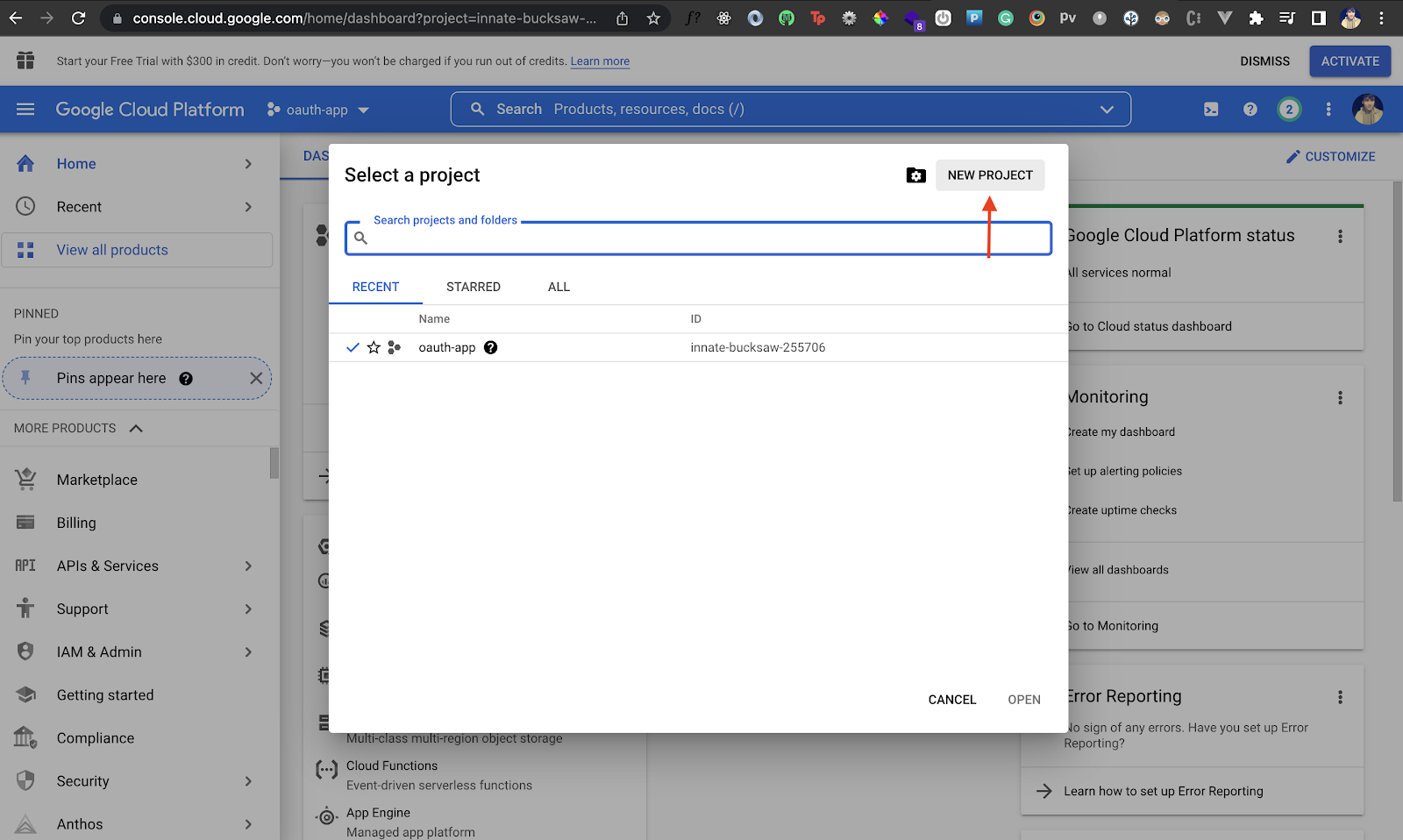The width and height of the screenshot is (1403, 840).
Task: Activate Cloud Shell terminal icon
Action: pyautogui.click(x=1211, y=110)
